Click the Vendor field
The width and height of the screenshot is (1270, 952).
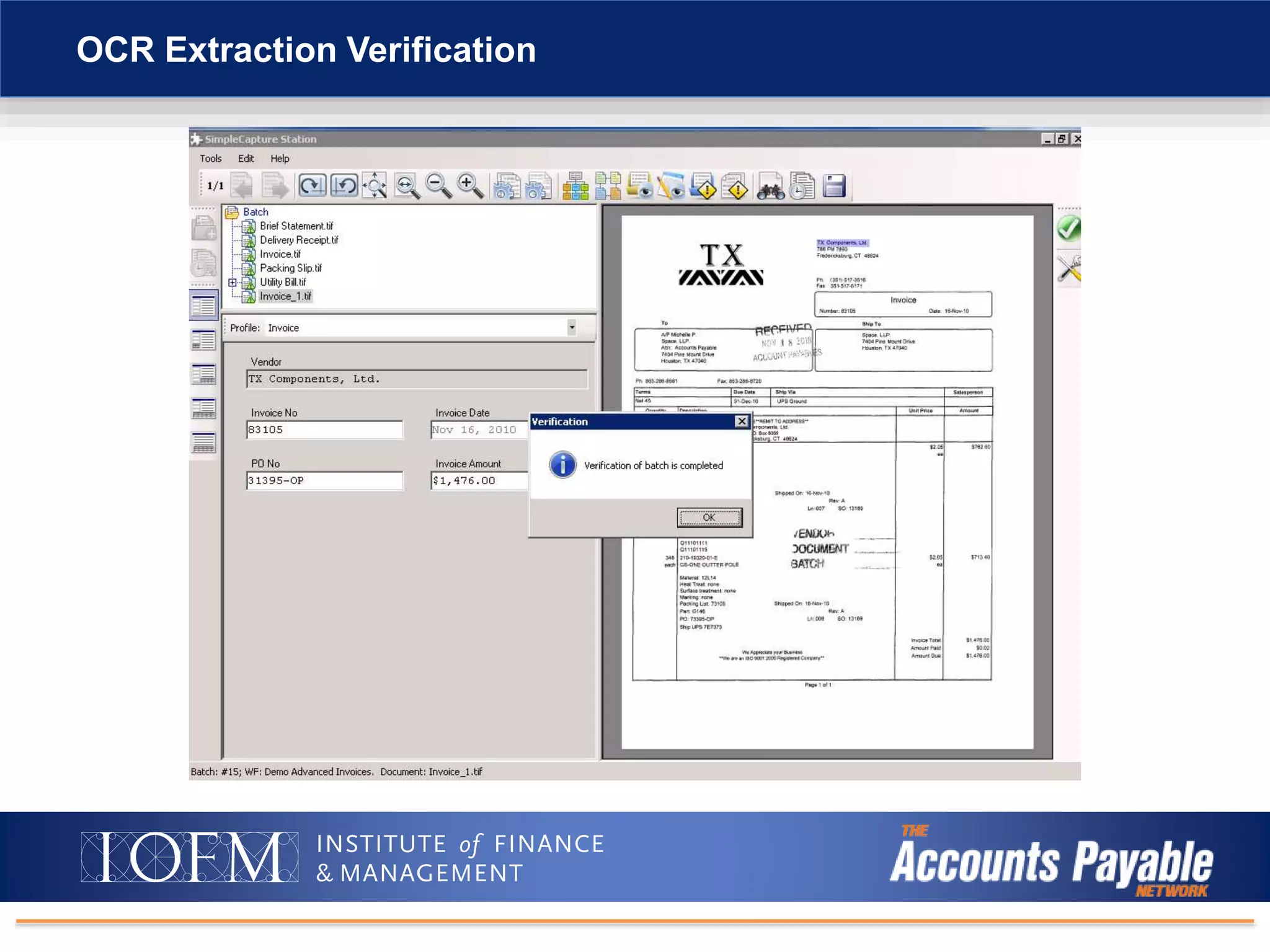(417, 379)
